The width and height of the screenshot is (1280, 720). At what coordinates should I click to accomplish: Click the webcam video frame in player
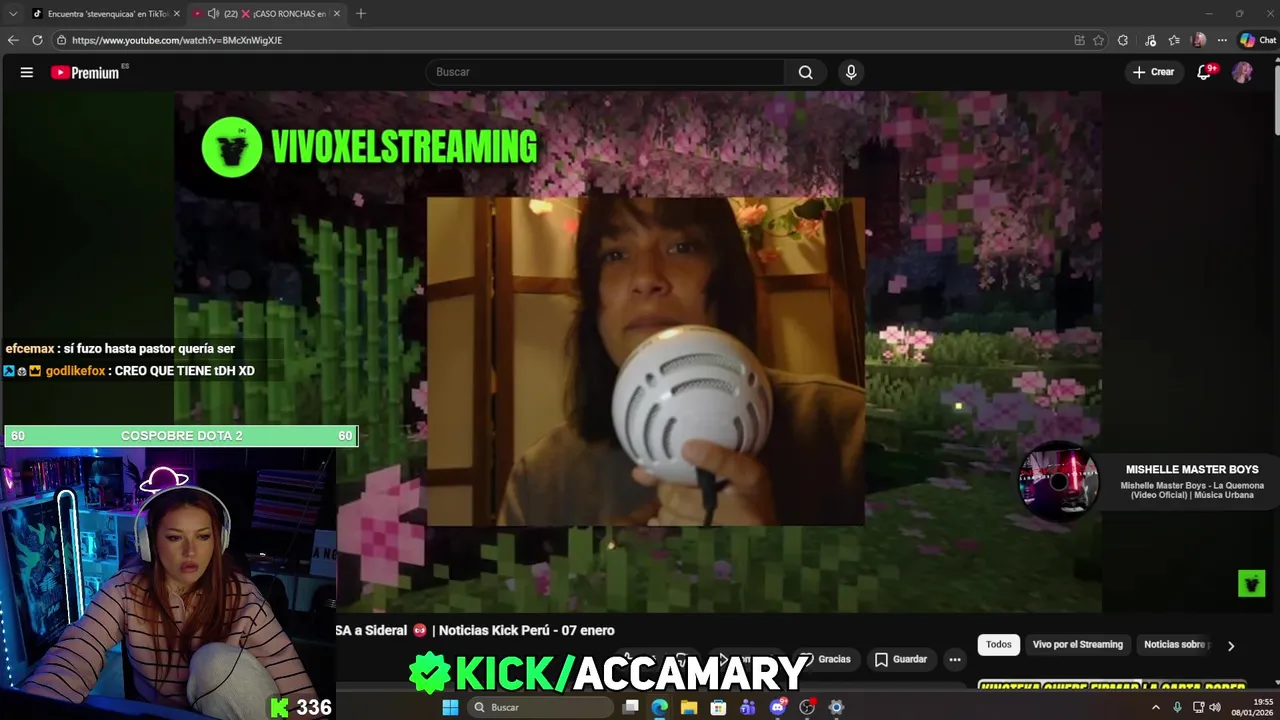coord(646,361)
